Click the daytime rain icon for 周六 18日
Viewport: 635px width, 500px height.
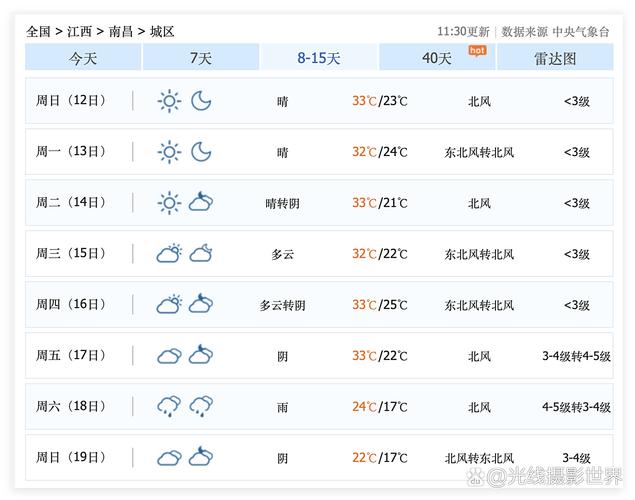click(x=169, y=406)
